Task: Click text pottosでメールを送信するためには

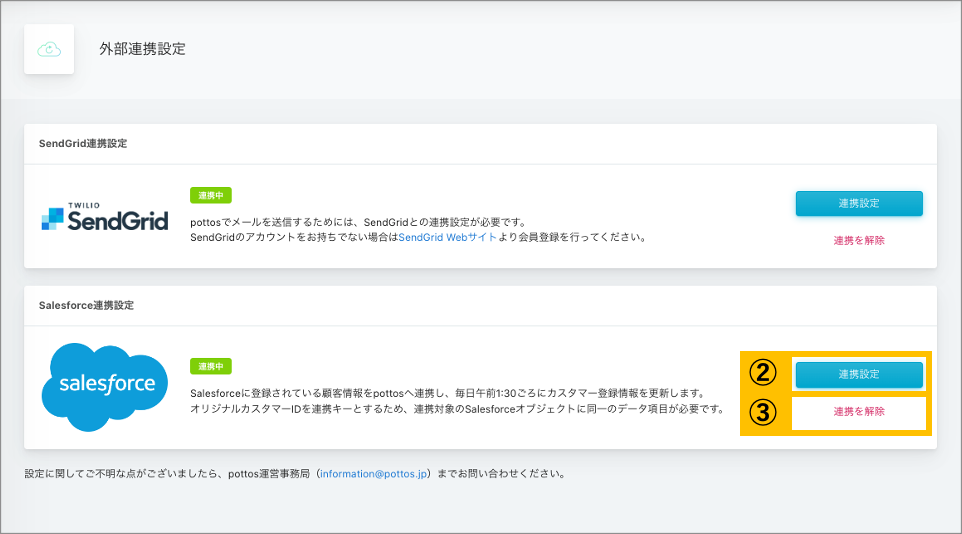Action: click(271, 222)
